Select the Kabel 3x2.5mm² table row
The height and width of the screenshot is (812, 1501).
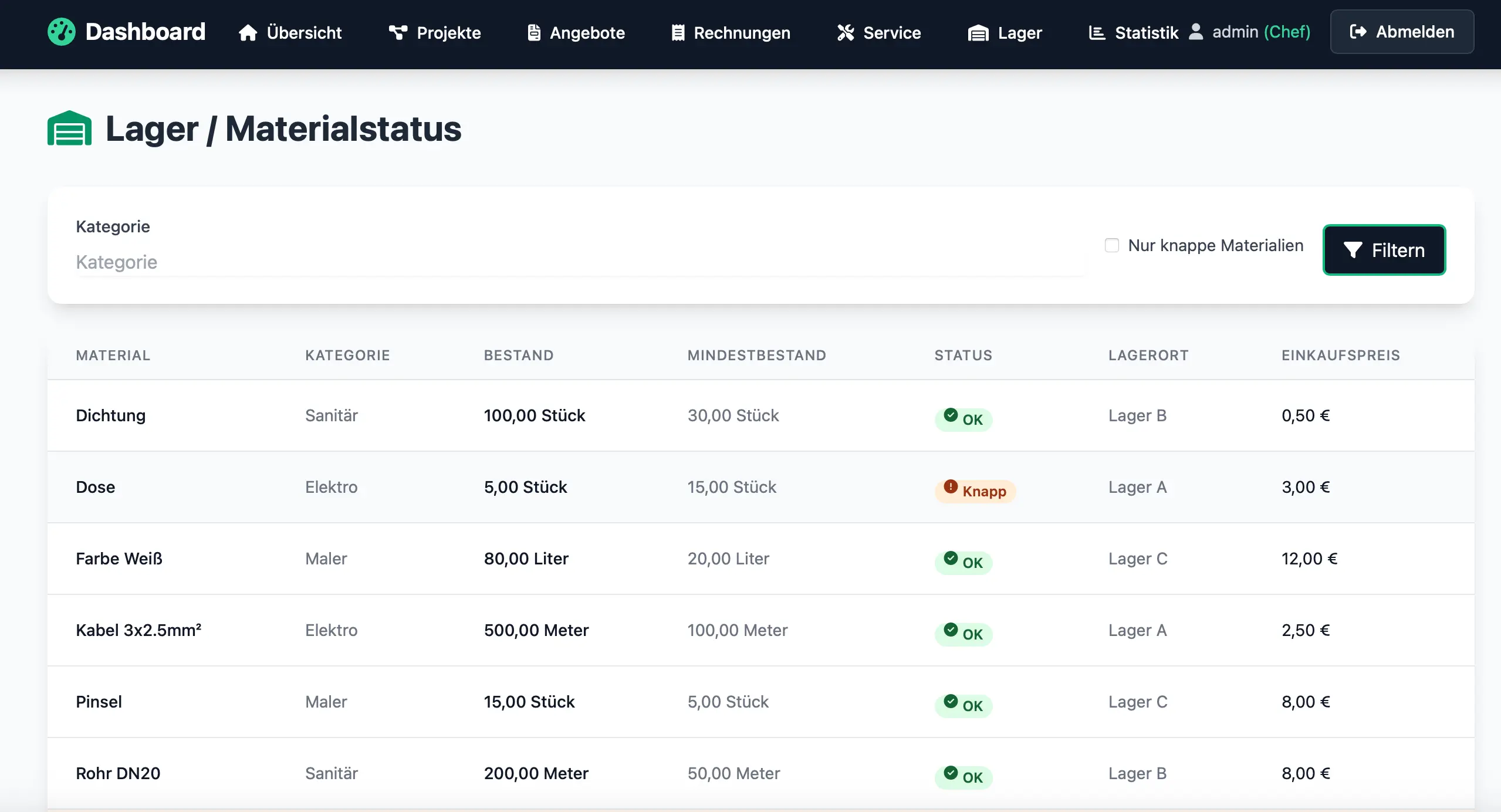tap(760, 630)
